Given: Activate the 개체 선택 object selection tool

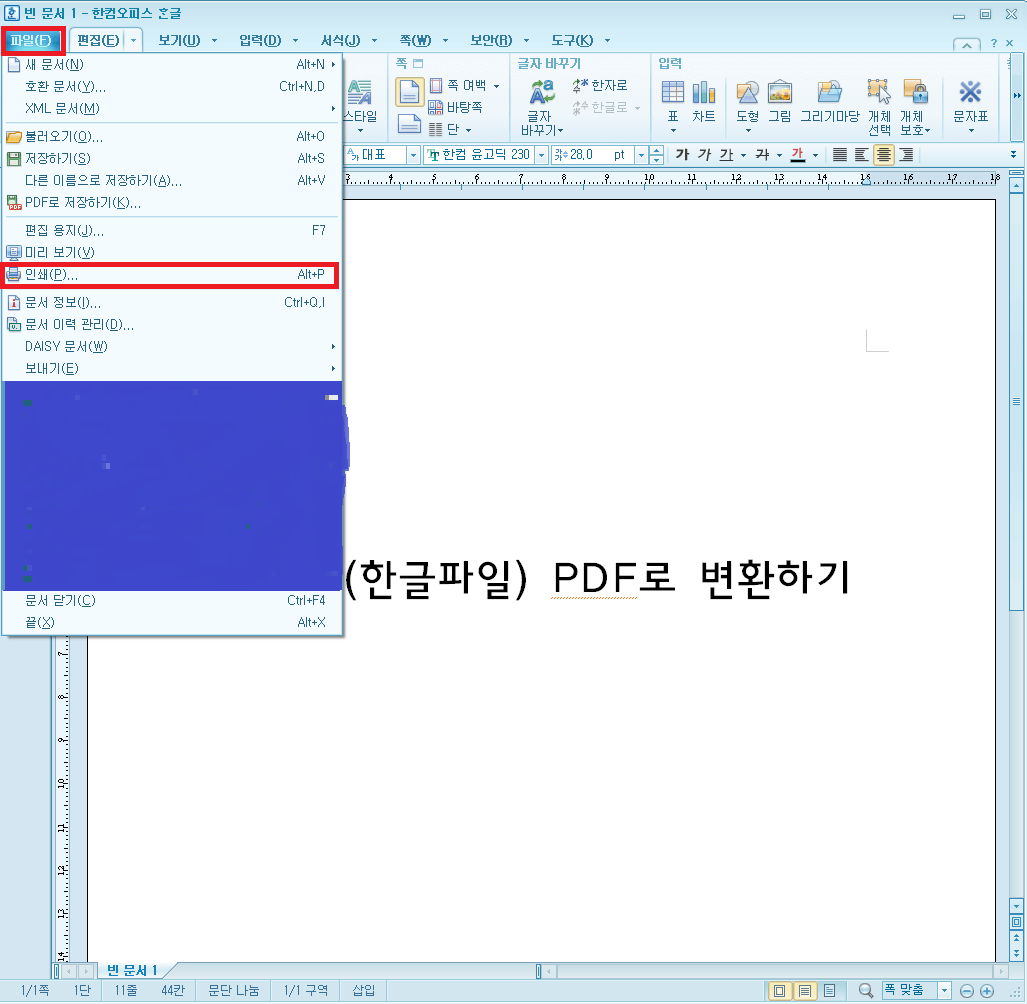Looking at the screenshot, I should coord(878,100).
